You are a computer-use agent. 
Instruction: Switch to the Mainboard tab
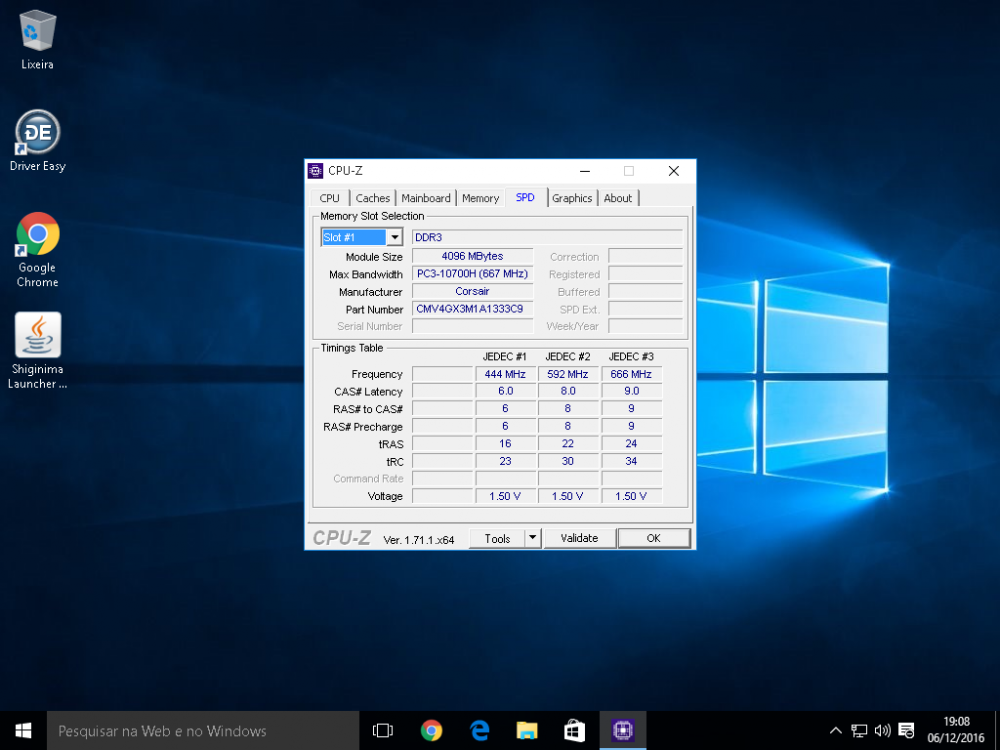tap(426, 198)
